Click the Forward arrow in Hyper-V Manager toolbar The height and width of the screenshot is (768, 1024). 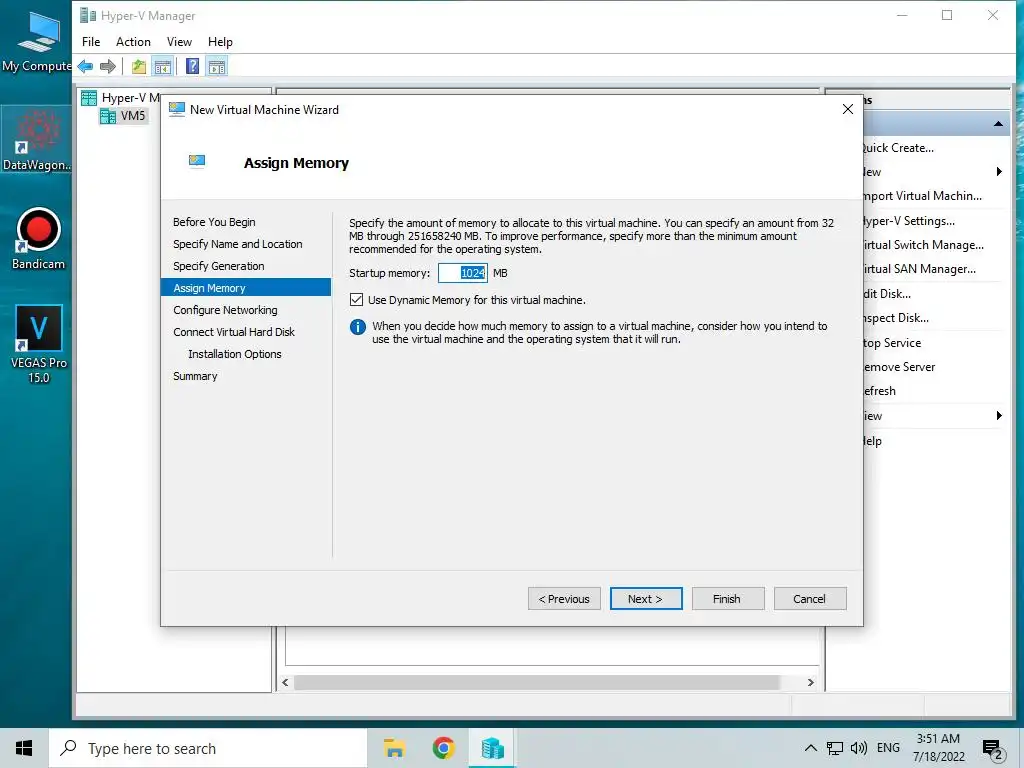click(108, 66)
